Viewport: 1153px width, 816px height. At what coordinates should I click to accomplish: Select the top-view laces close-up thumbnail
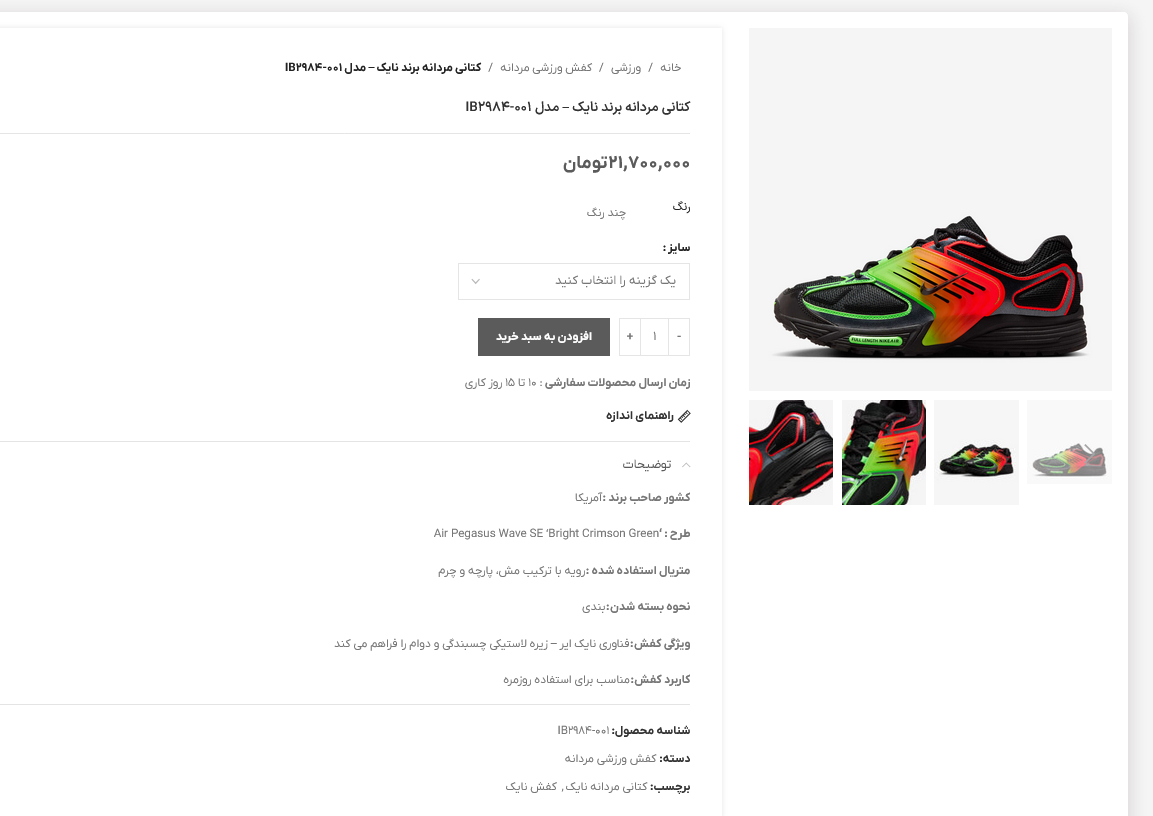[x=884, y=452]
